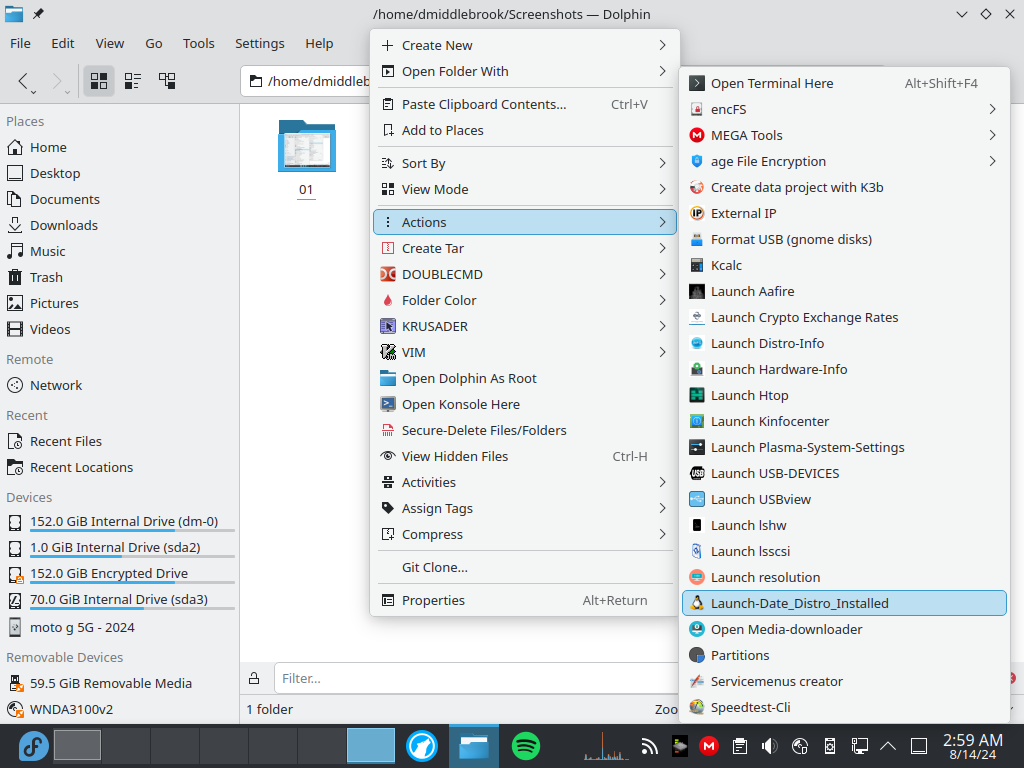Choose Open Konsole Here
The height and width of the screenshot is (768, 1024).
click(524, 404)
